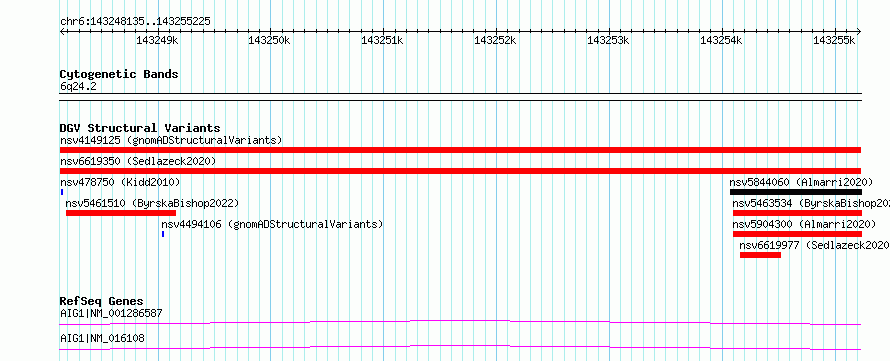Select the red bar under nsv5461510
Viewport: 890px width, 361px height.
pos(121,213)
